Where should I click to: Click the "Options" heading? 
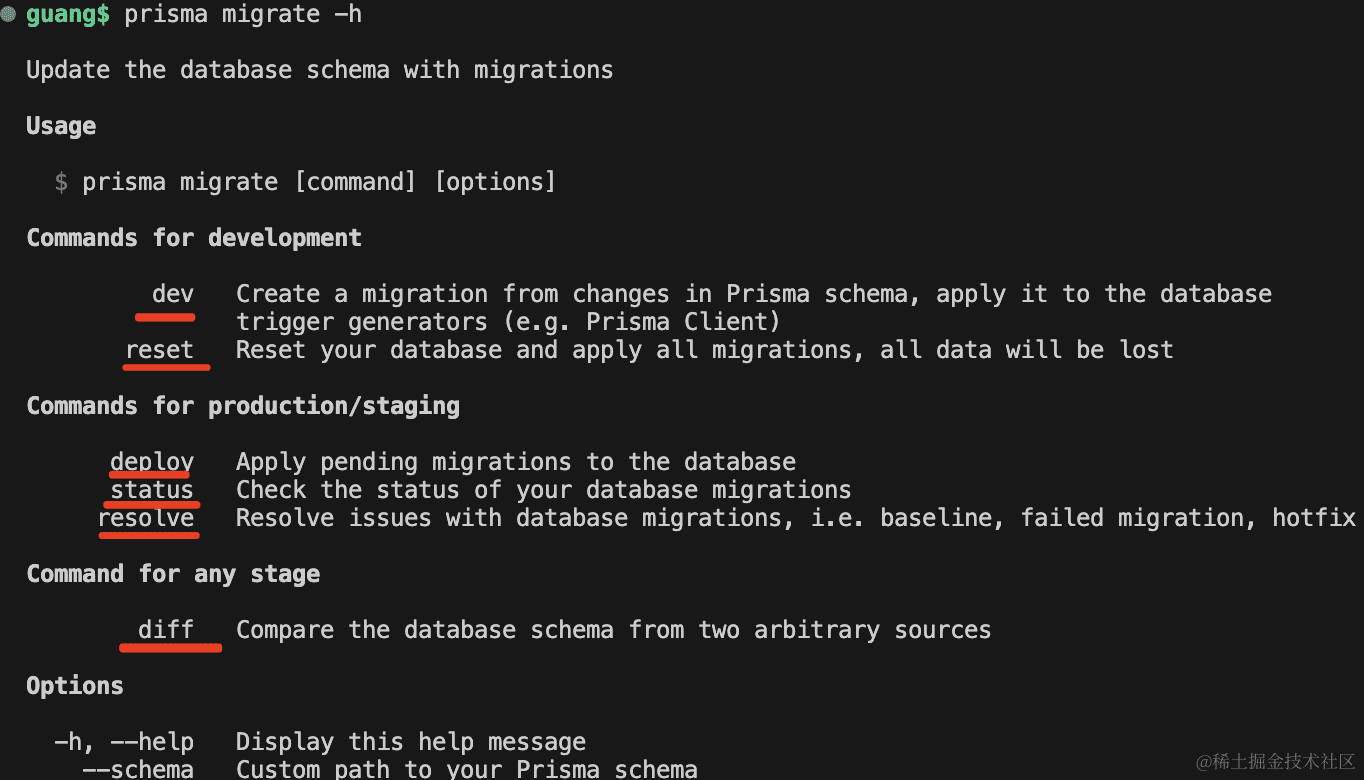coord(75,686)
